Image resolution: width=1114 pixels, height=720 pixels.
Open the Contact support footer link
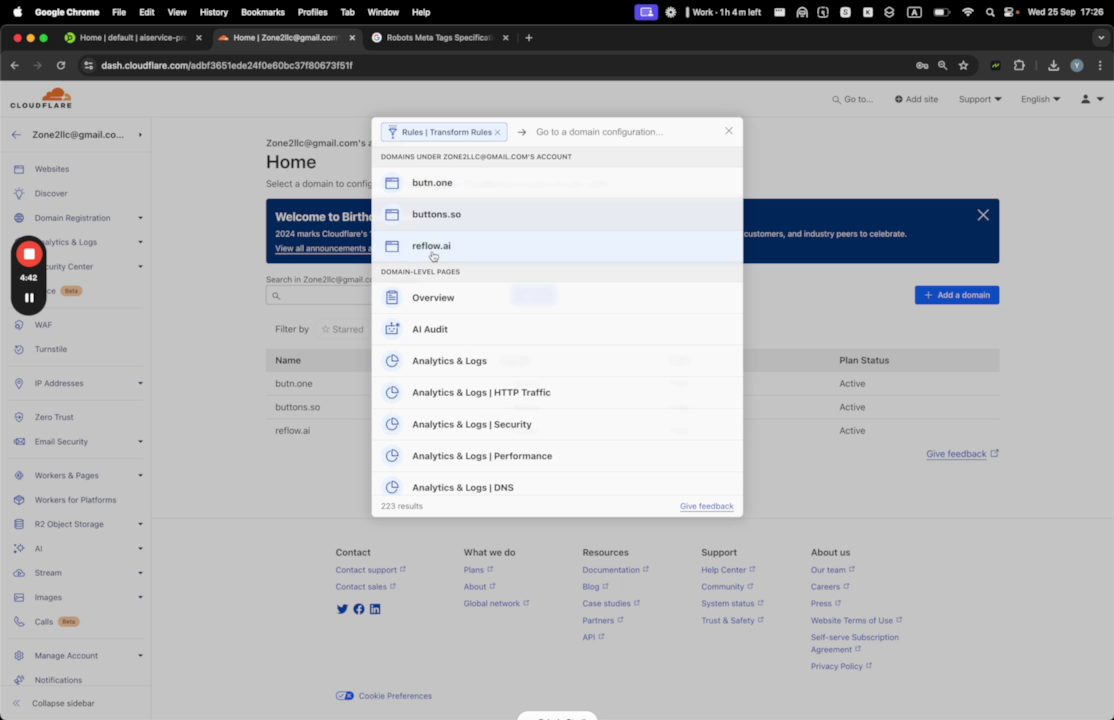[x=370, y=570]
